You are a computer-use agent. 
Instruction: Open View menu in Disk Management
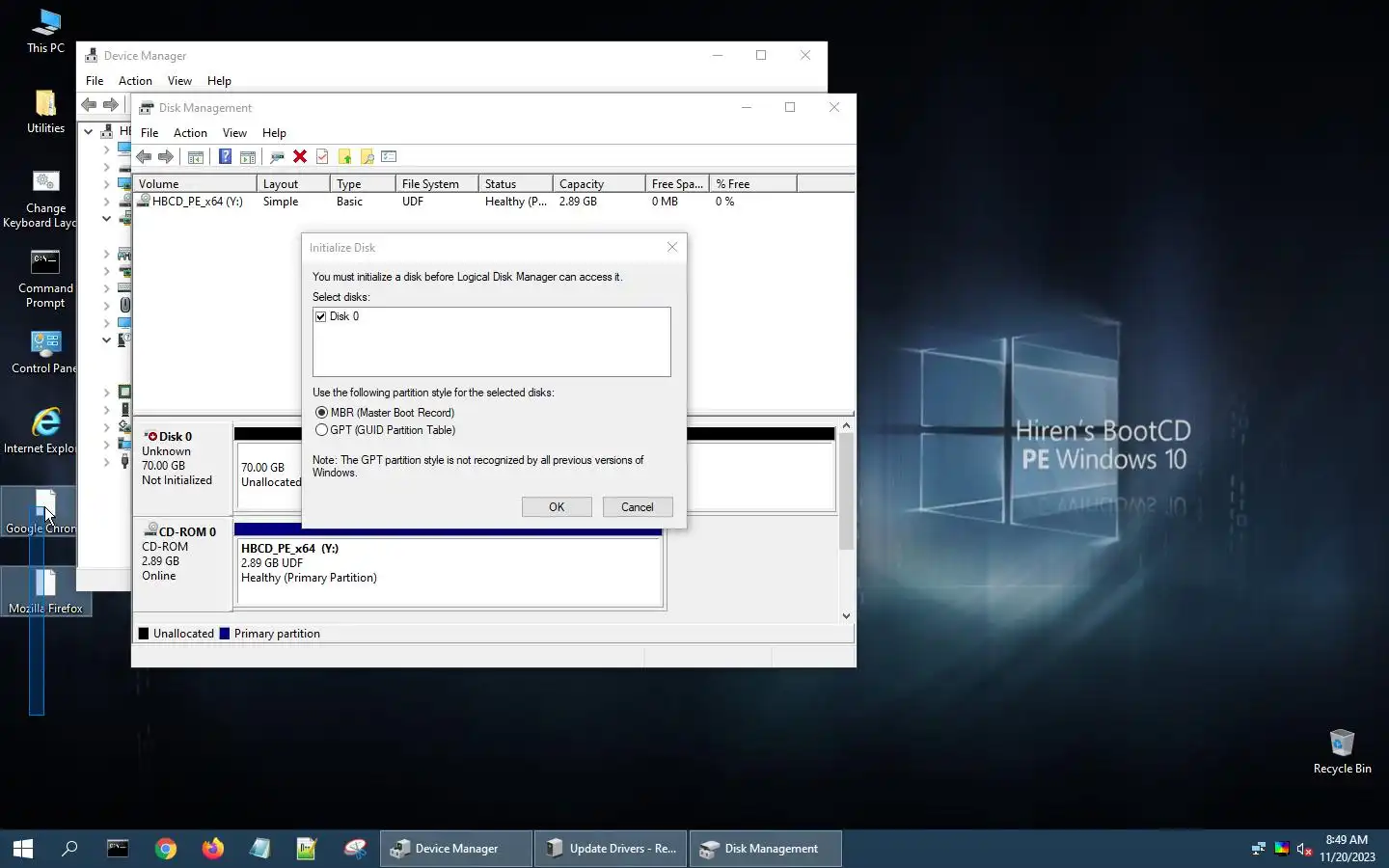[x=234, y=133]
